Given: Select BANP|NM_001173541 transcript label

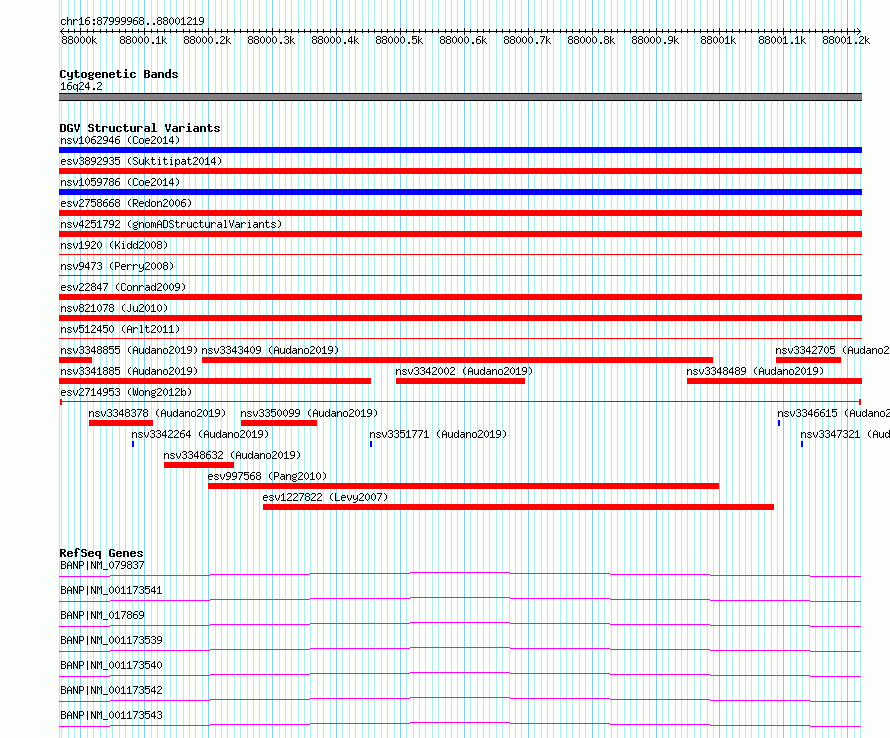Looking at the screenshot, I should coord(111,590).
